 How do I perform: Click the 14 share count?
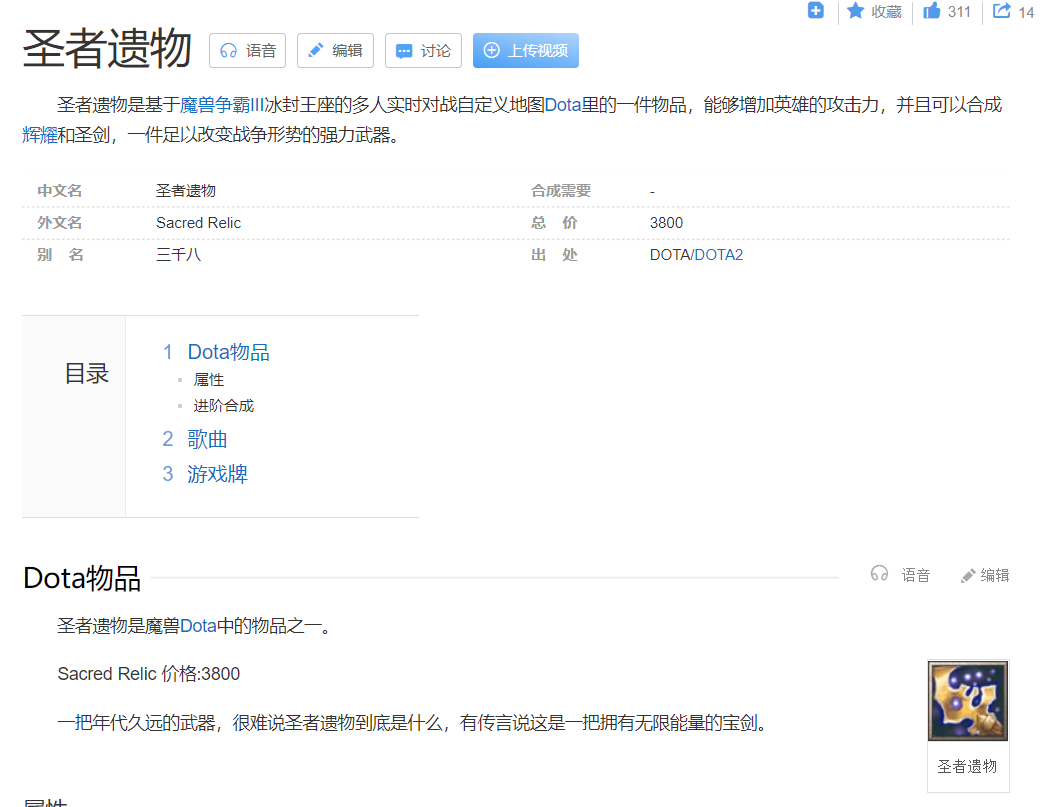[1026, 12]
